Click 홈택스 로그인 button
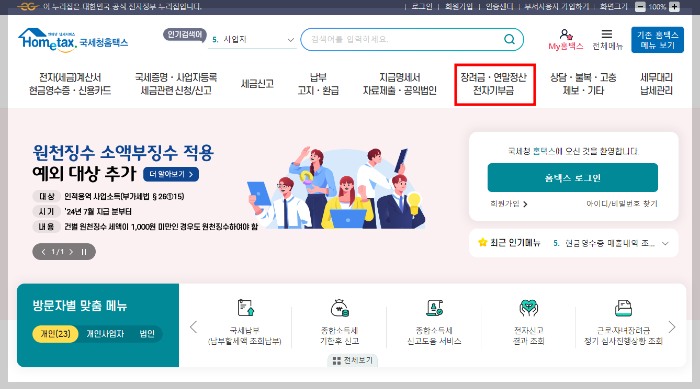The width and height of the screenshot is (700, 389). click(572, 178)
